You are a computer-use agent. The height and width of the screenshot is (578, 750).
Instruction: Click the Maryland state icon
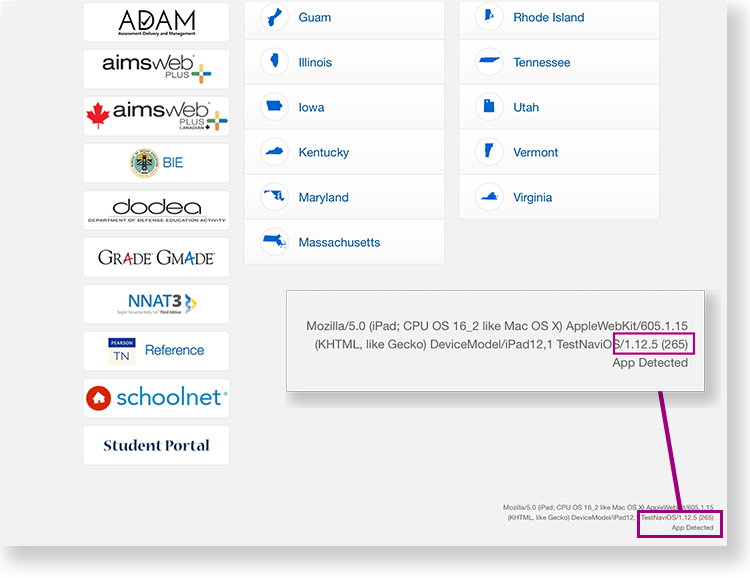[x=273, y=197]
